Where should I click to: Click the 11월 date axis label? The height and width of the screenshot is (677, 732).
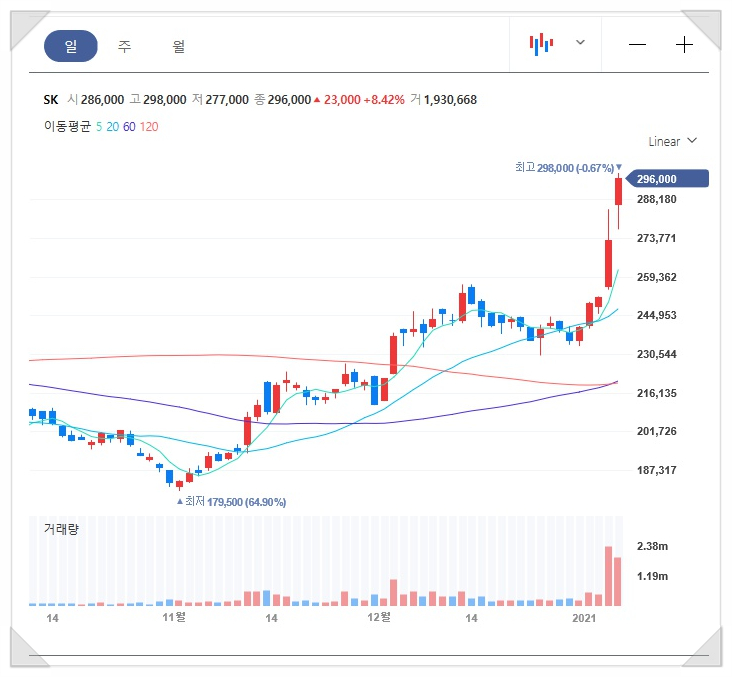(x=174, y=618)
